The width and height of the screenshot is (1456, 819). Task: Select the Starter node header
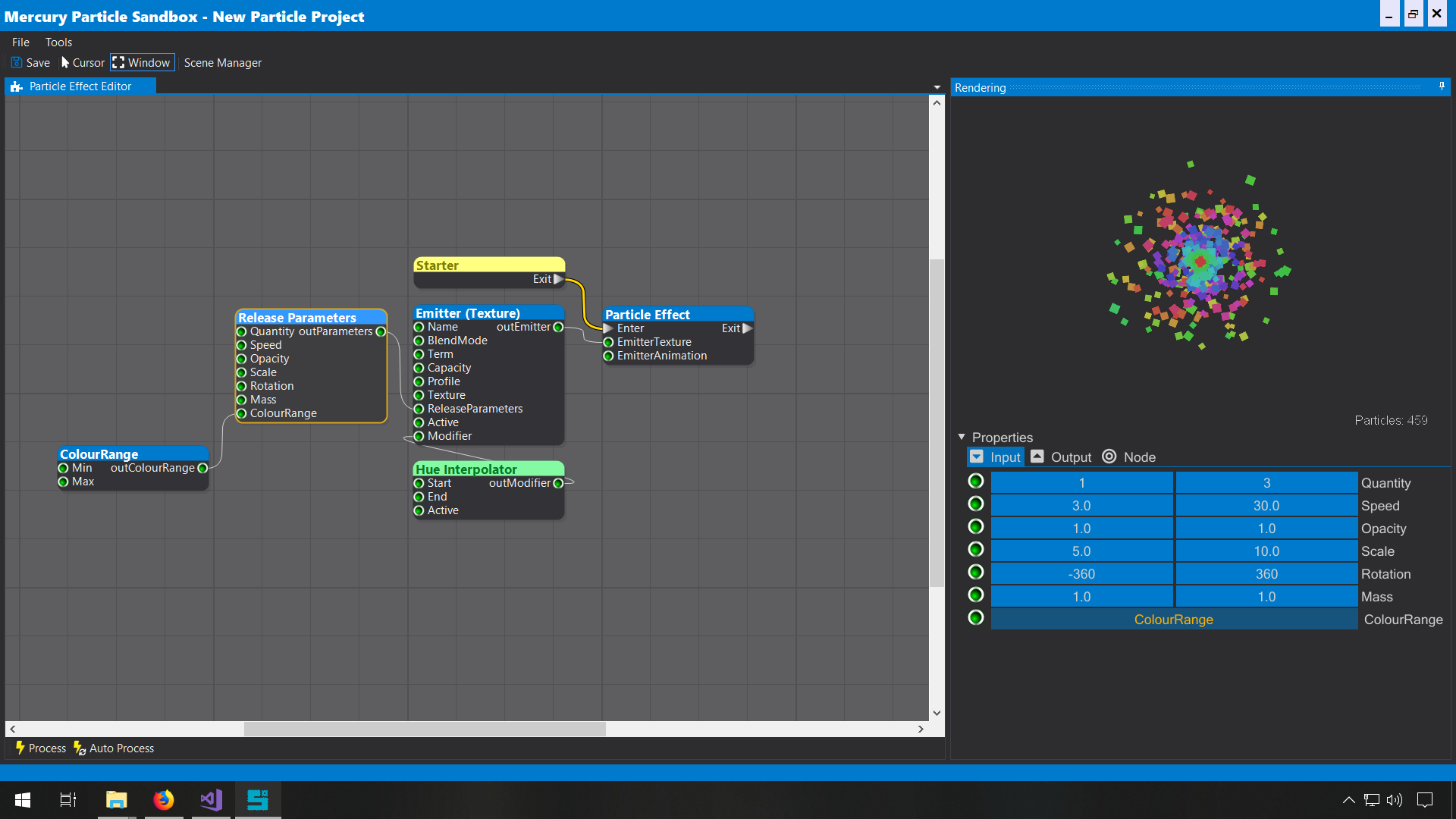[x=489, y=265]
